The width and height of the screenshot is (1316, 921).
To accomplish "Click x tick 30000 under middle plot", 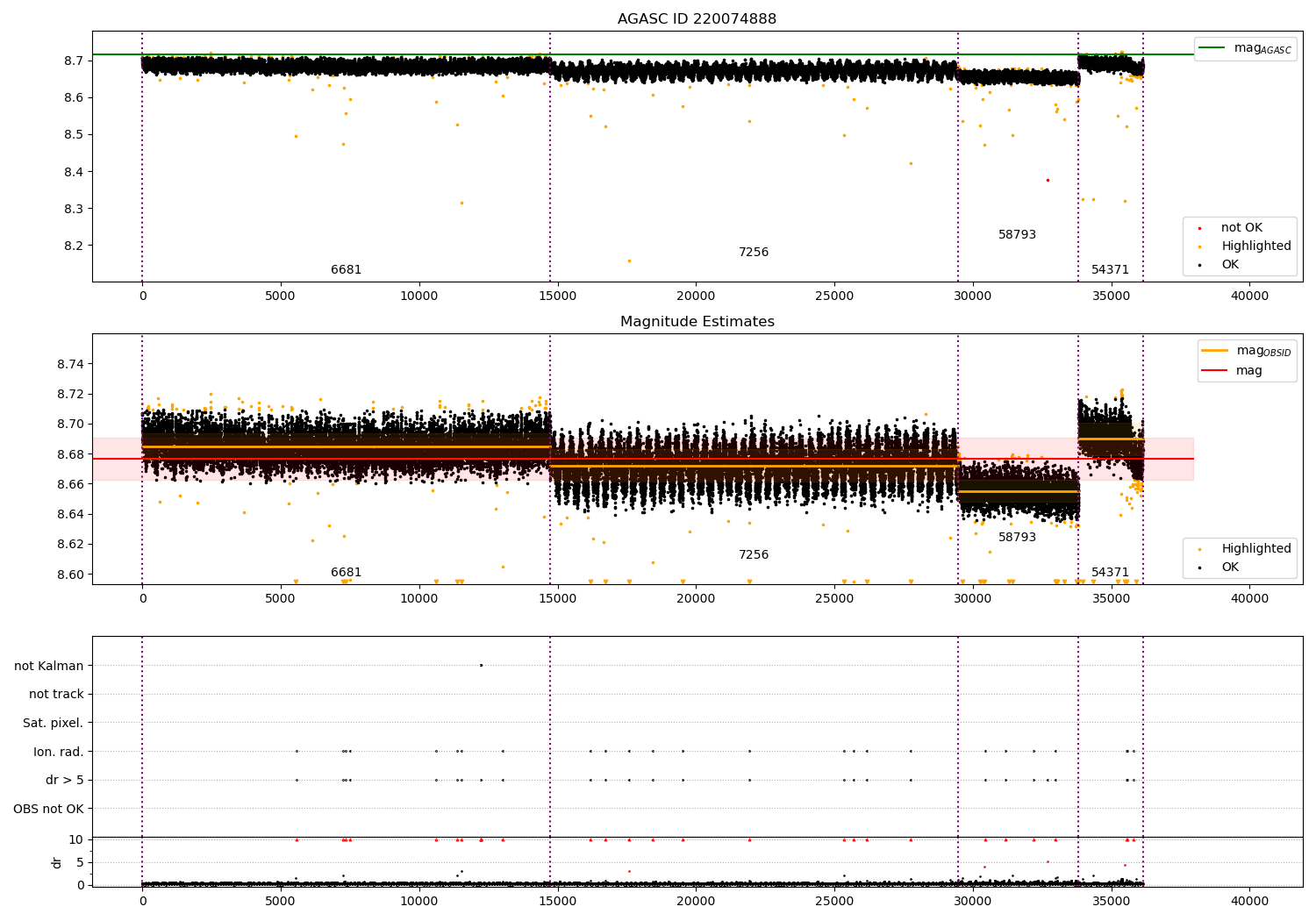I will pos(972,599).
